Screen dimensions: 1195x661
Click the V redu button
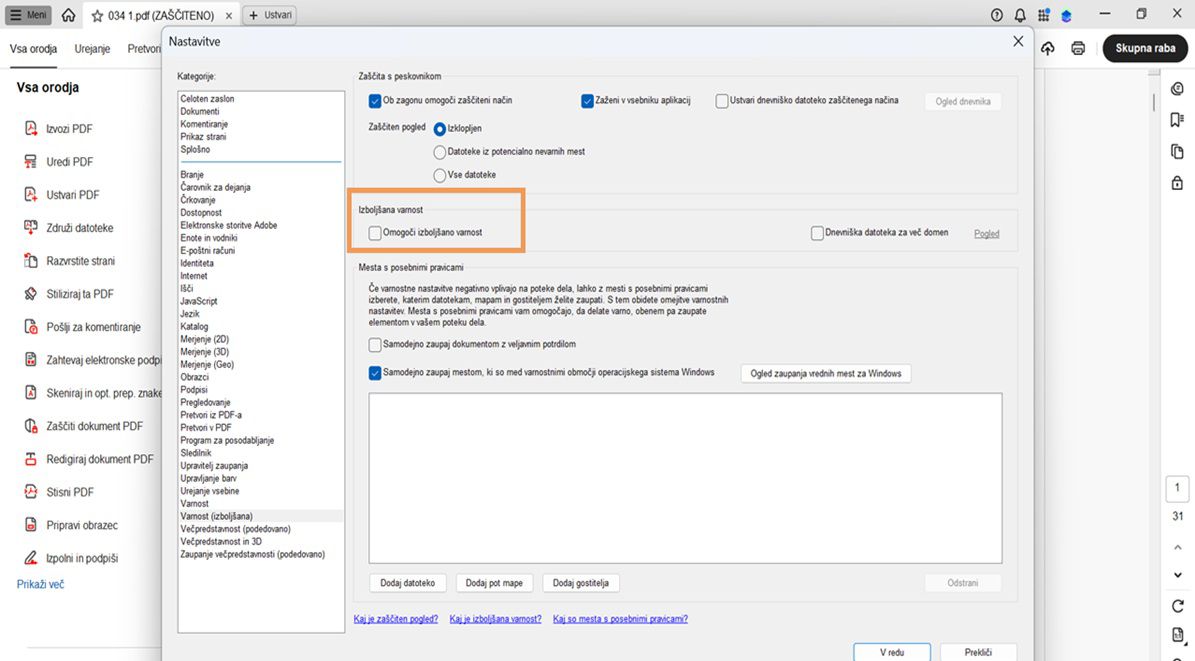click(892, 653)
